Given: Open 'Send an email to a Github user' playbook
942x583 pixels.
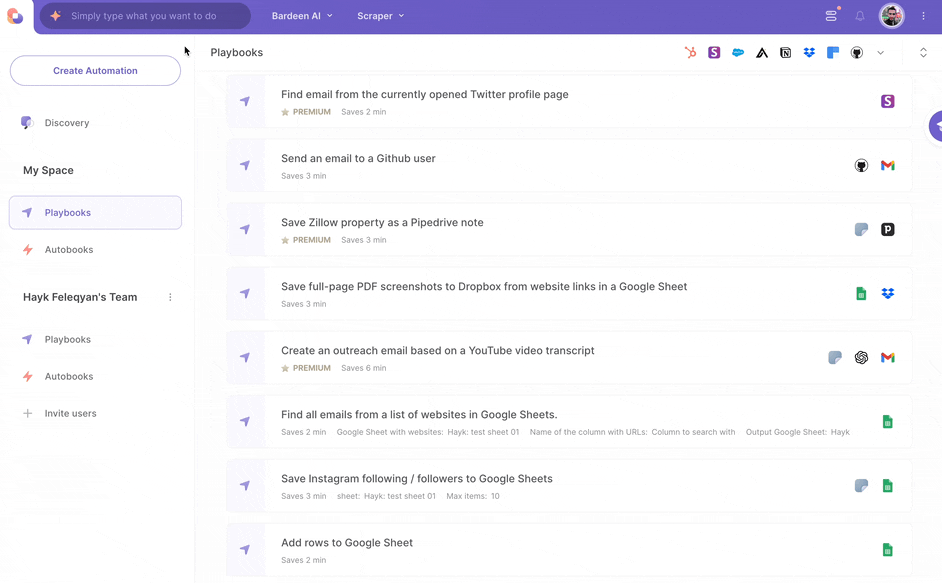Looking at the screenshot, I should coord(358,158).
